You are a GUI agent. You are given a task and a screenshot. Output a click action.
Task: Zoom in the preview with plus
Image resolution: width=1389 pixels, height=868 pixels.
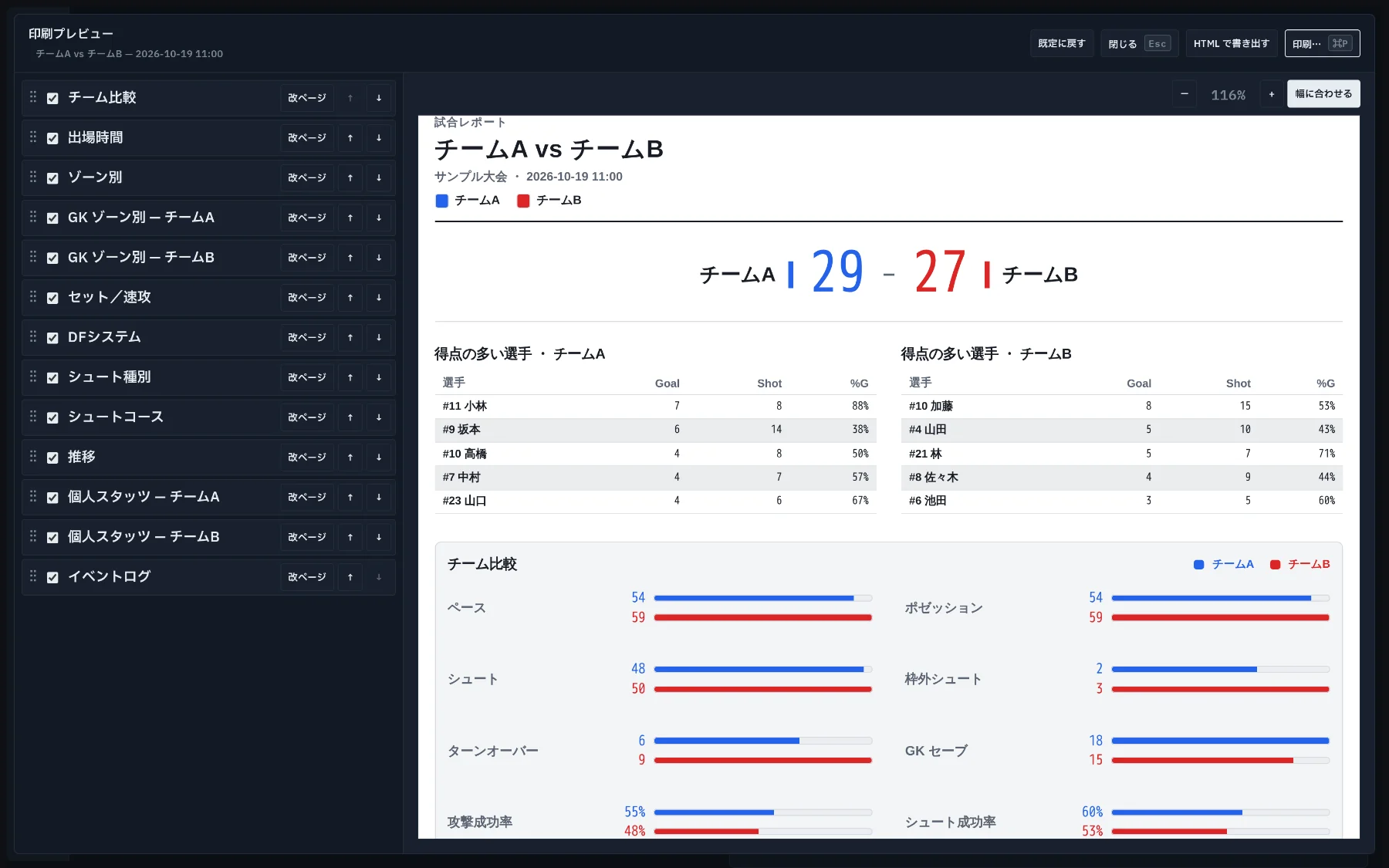coord(1272,94)
